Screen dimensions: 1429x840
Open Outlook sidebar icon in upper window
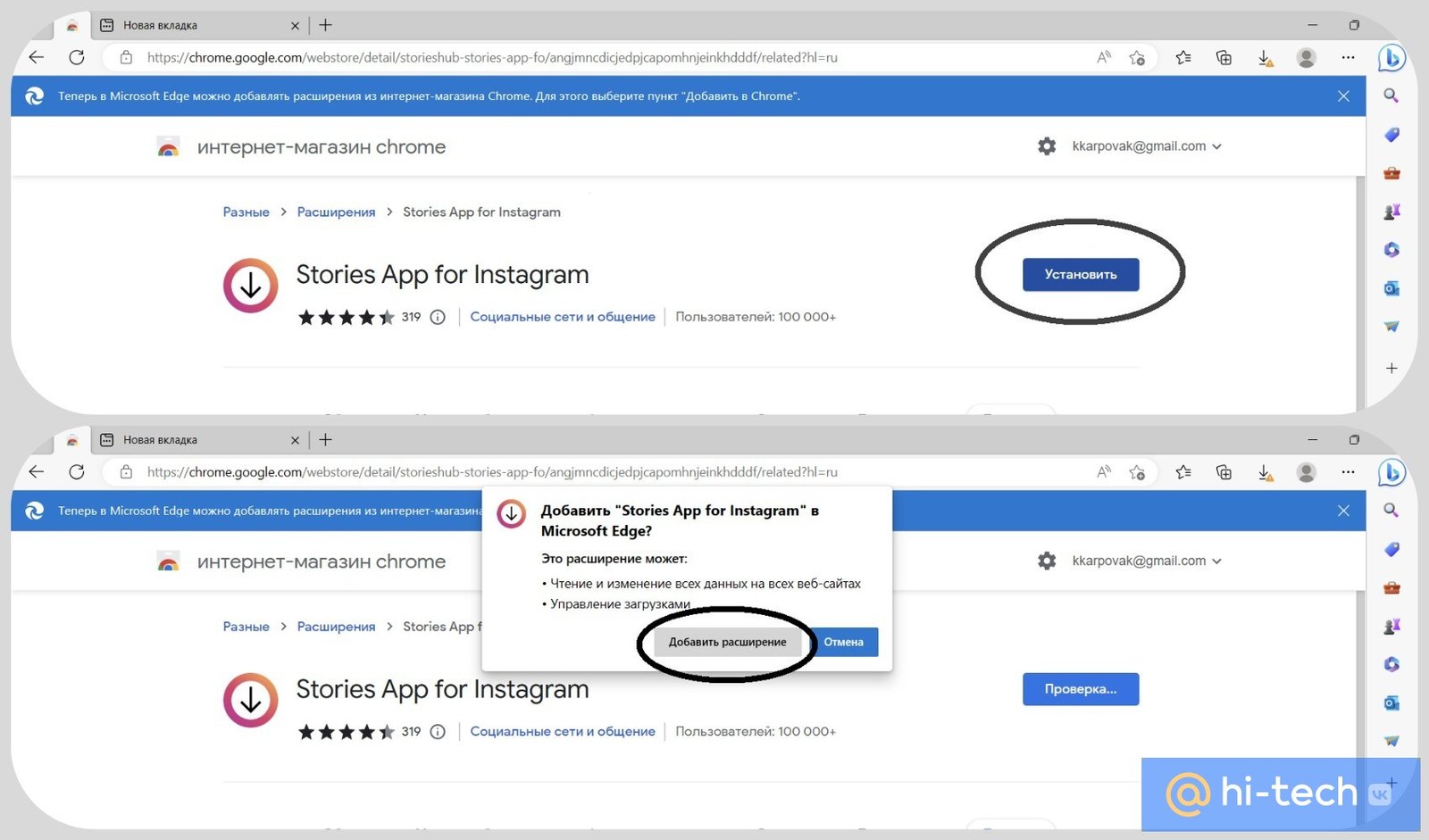[x=1391, y=288]
